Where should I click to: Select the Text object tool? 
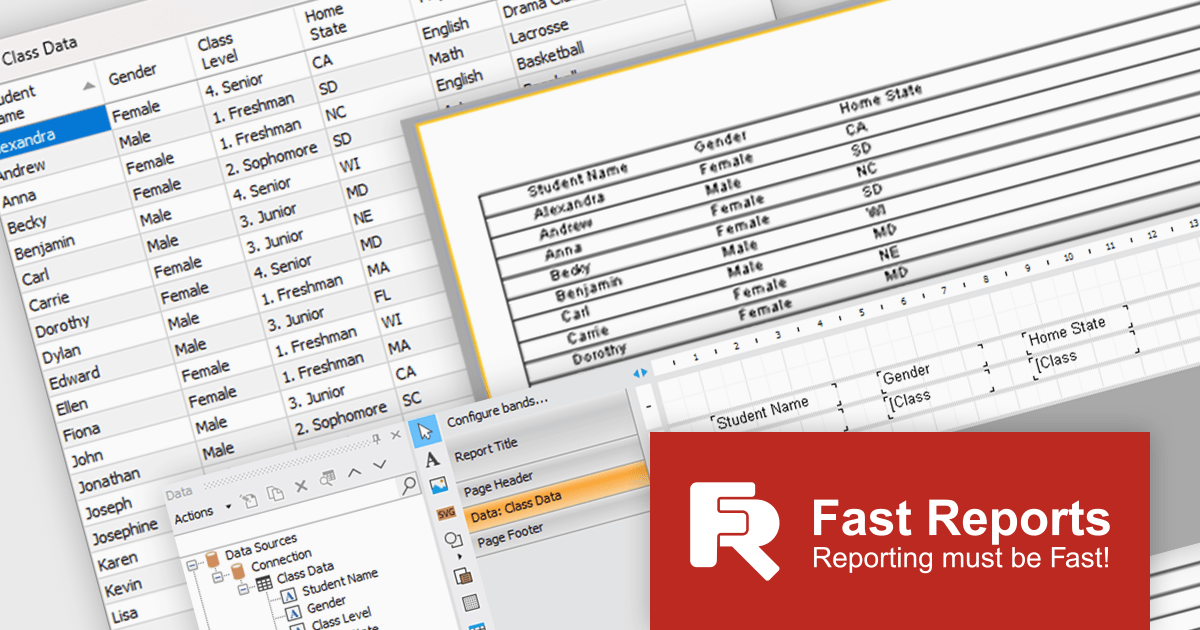pyautogui.click(x=432, y=459)
